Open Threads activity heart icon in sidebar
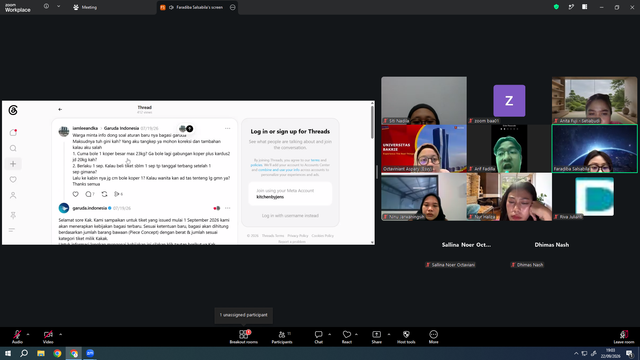The width and height of the screenshot is (640, 360). coord(13,180)
